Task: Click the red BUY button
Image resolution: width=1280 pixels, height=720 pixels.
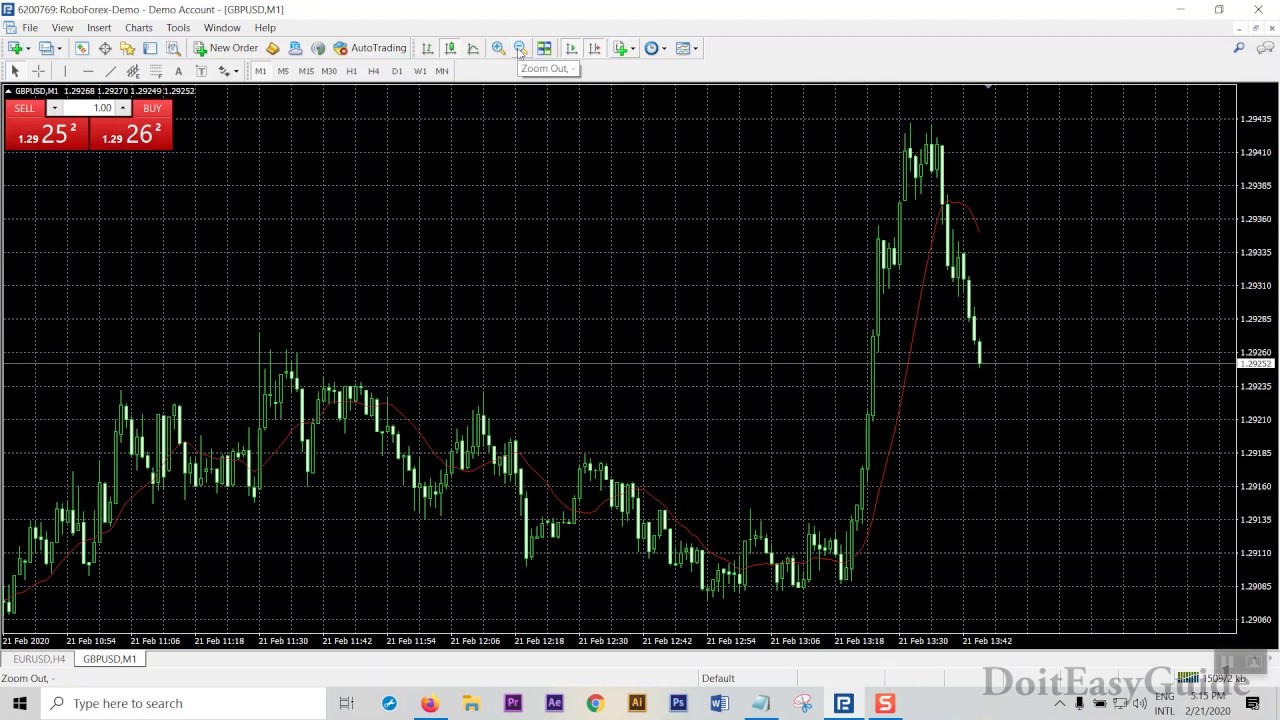Action: click(152, 108)
